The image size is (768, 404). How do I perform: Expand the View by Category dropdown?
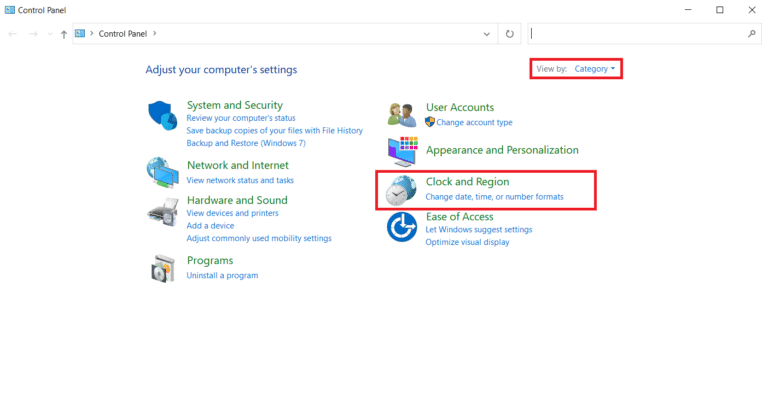tap(594, 69)
